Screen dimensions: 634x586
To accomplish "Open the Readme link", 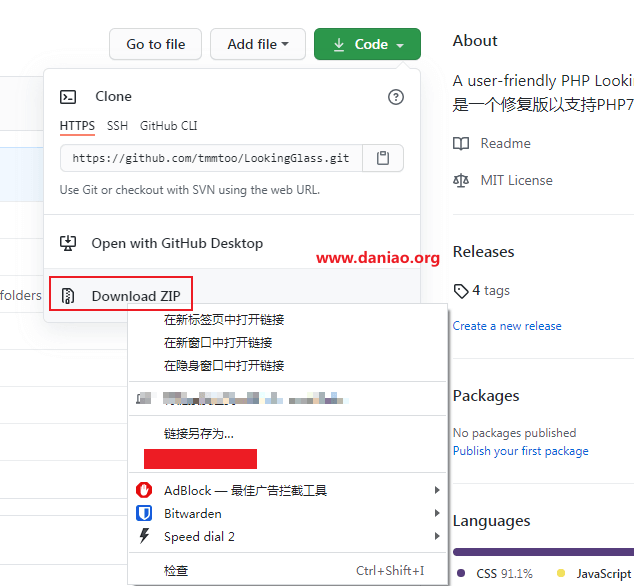I will [x=505, y=144].
